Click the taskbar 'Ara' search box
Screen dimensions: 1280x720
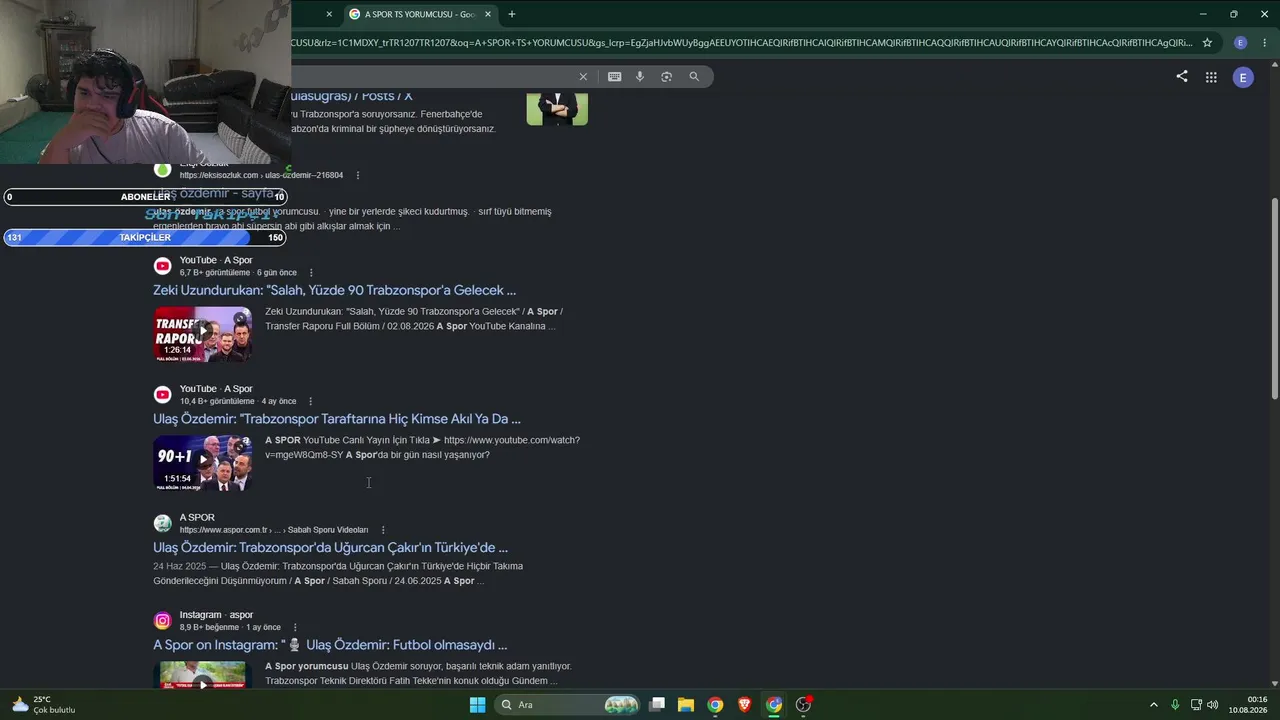click(x=567, y=705)
